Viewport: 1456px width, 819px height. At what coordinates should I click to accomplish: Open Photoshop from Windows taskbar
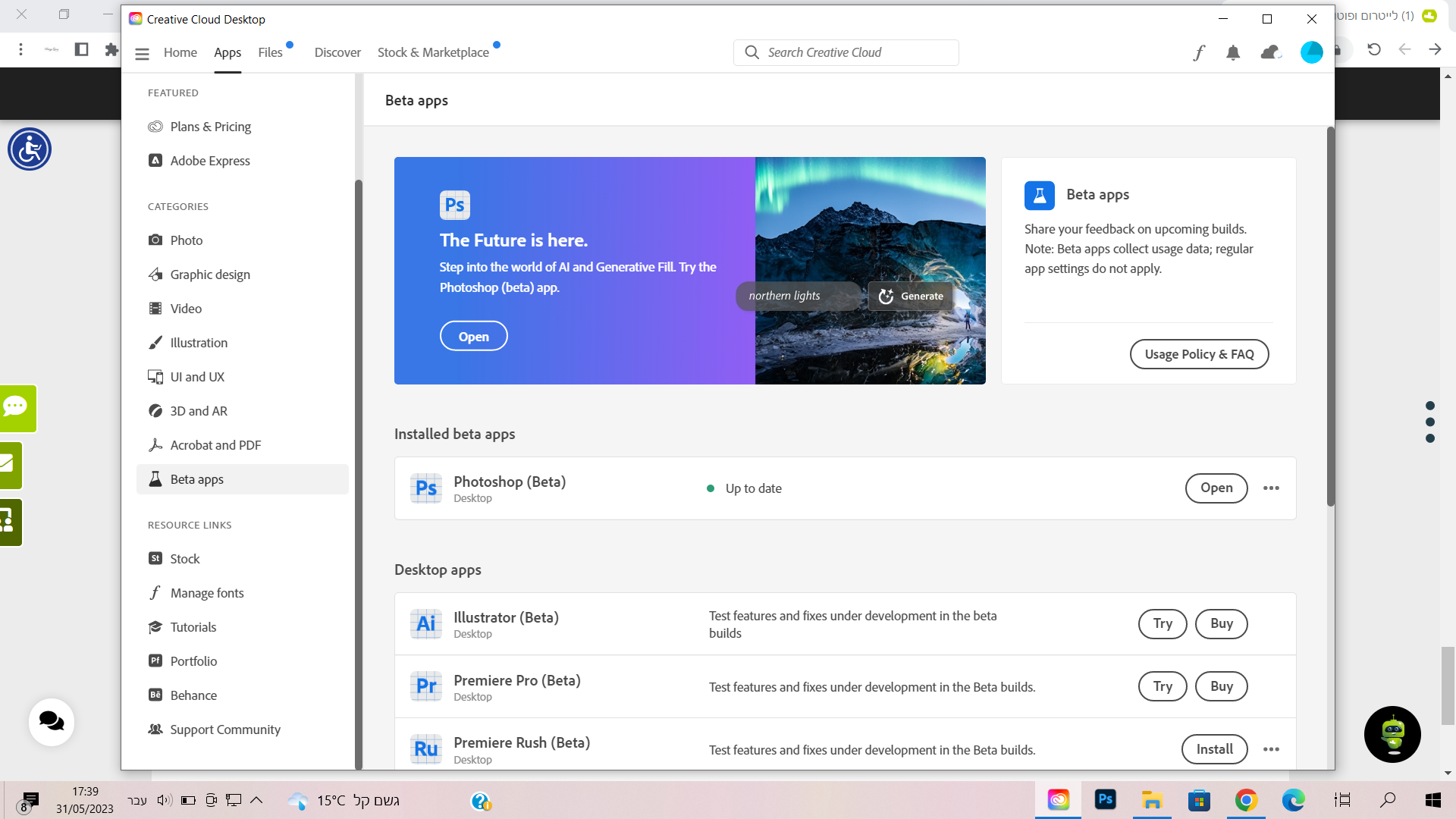click(1105, 799)
